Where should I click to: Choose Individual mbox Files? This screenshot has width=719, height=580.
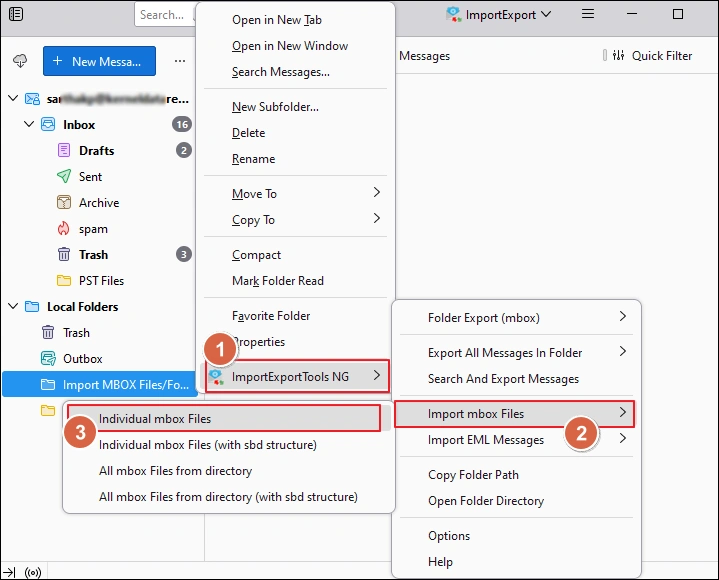224,419
